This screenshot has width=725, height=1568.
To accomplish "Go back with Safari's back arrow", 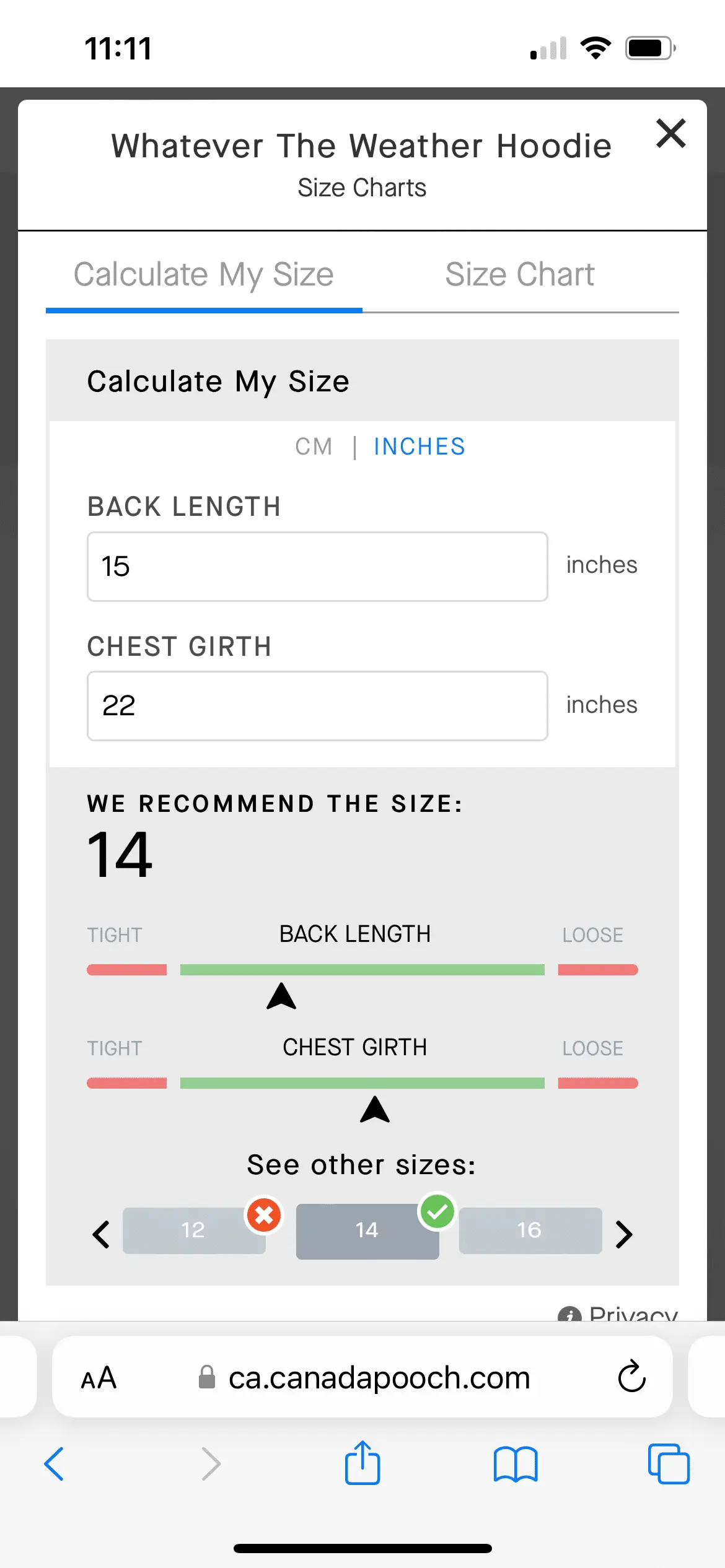I will 55,1464.
